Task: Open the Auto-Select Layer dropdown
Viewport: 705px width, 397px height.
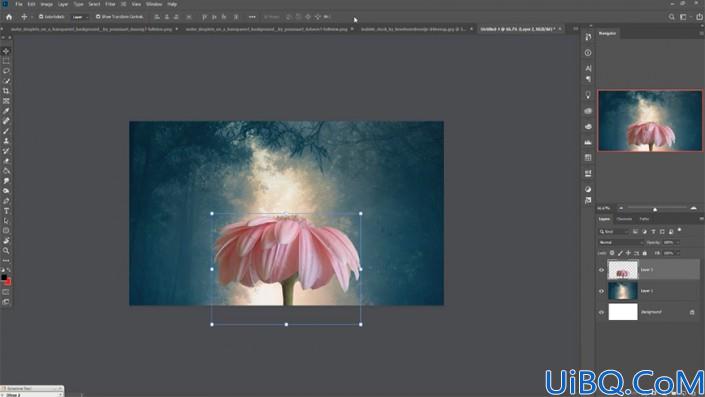Action: coord(80,17)
